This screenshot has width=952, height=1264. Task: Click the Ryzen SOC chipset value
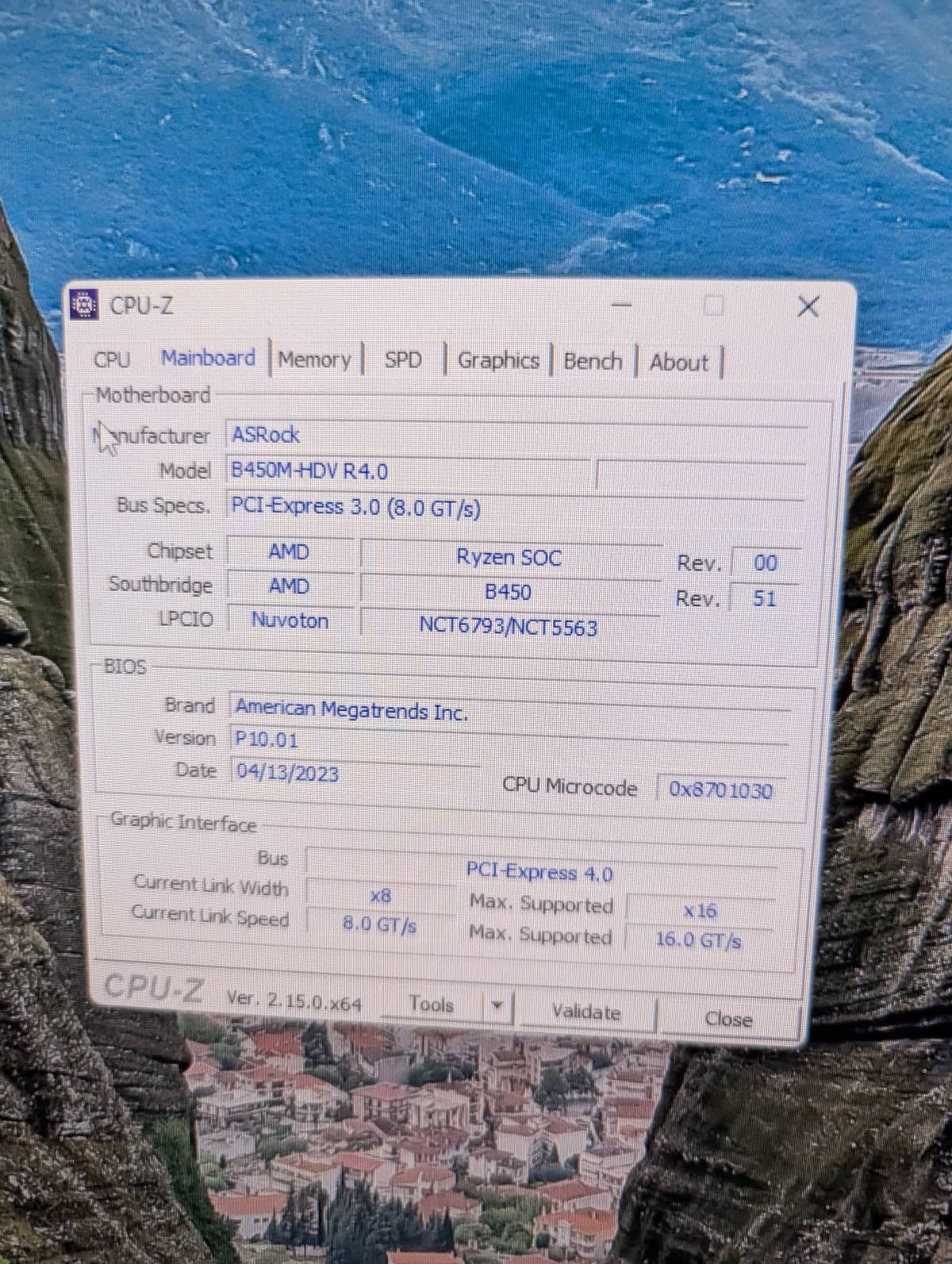[x=509, y=557]
